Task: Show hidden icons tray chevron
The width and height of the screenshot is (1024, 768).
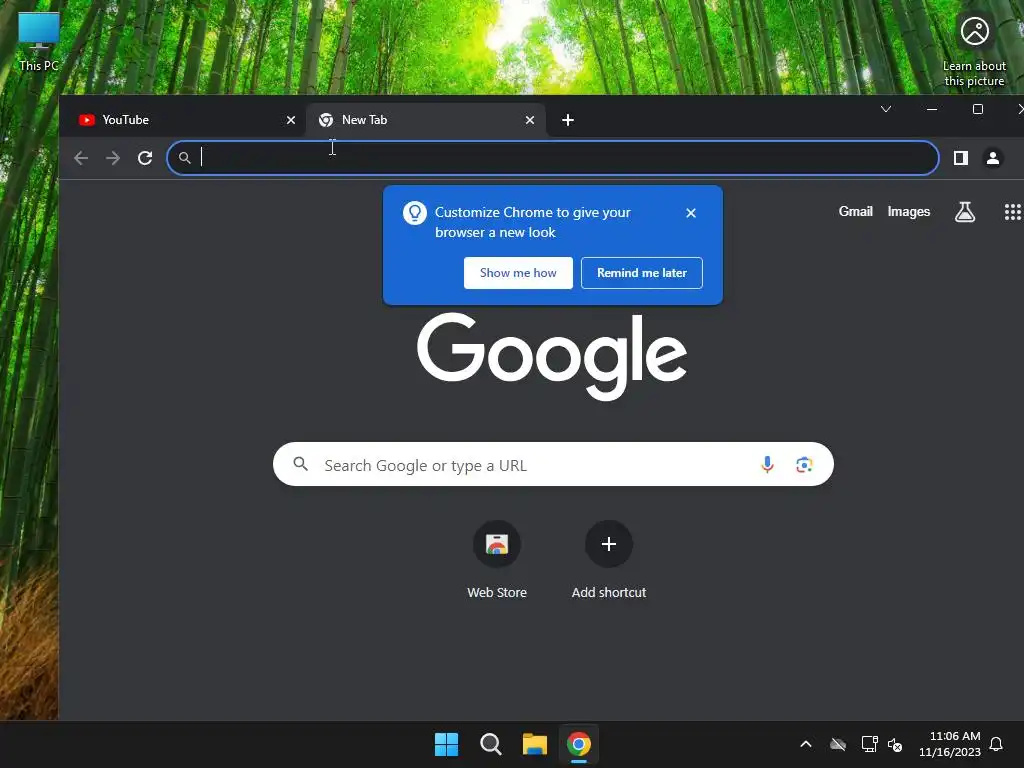Action: 806,744
